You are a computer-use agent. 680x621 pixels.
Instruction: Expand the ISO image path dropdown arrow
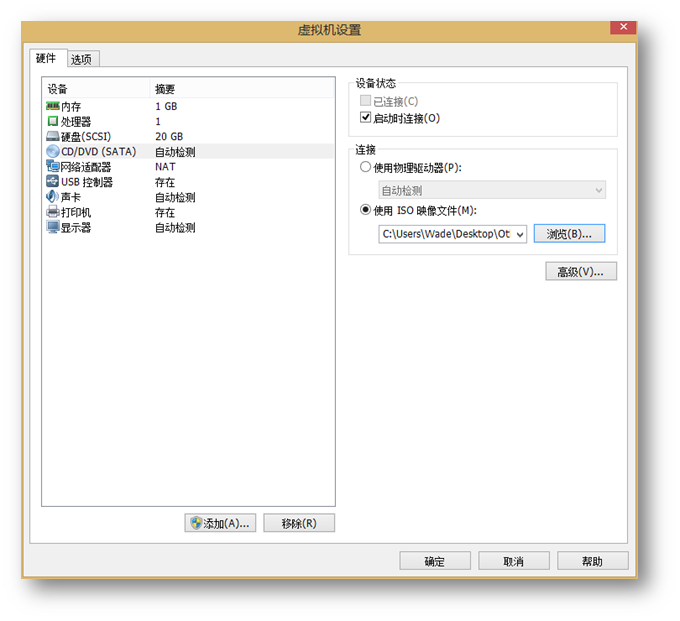(x=520, y=234)
